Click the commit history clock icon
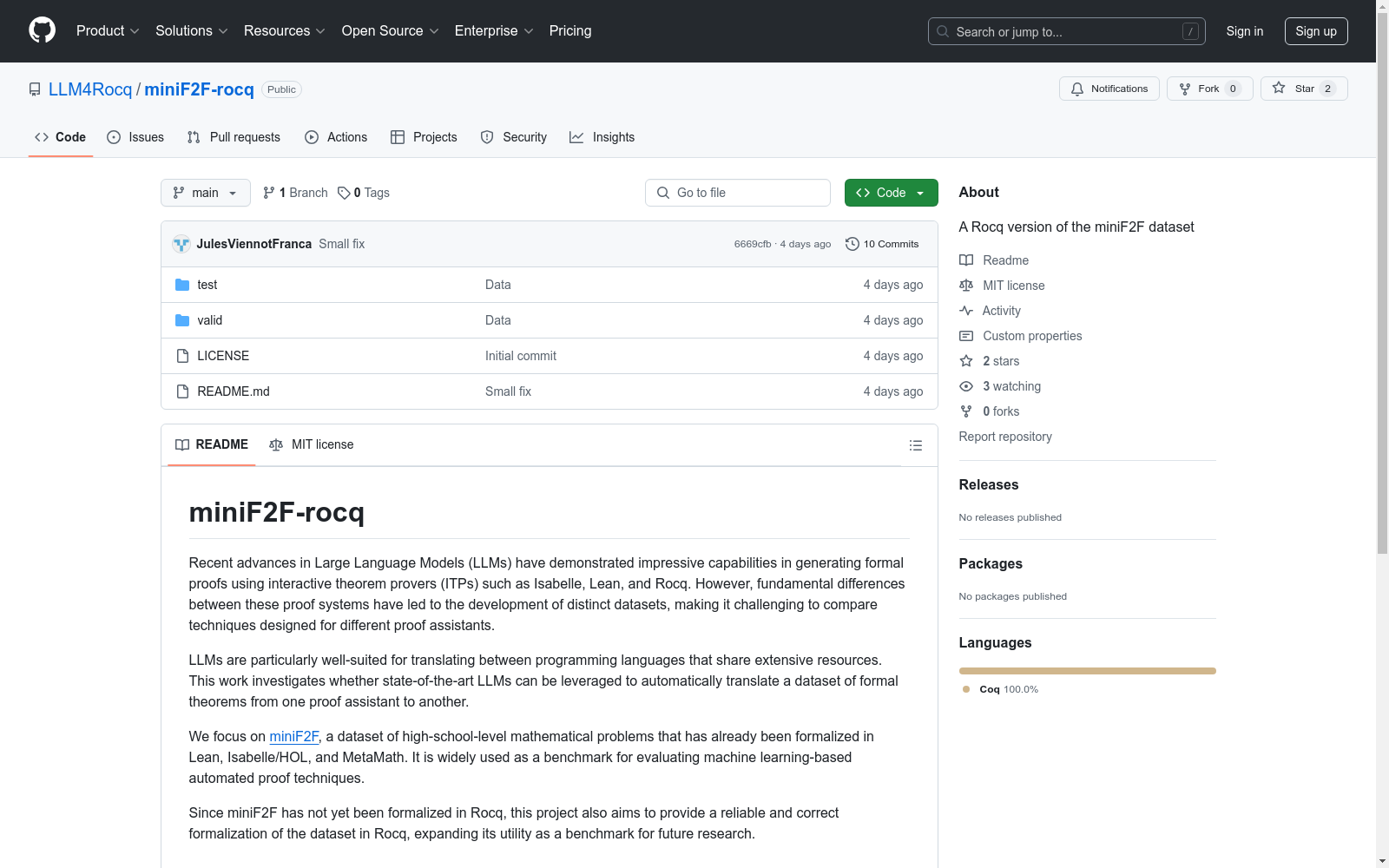1389x868 pixels. [852, 244]
